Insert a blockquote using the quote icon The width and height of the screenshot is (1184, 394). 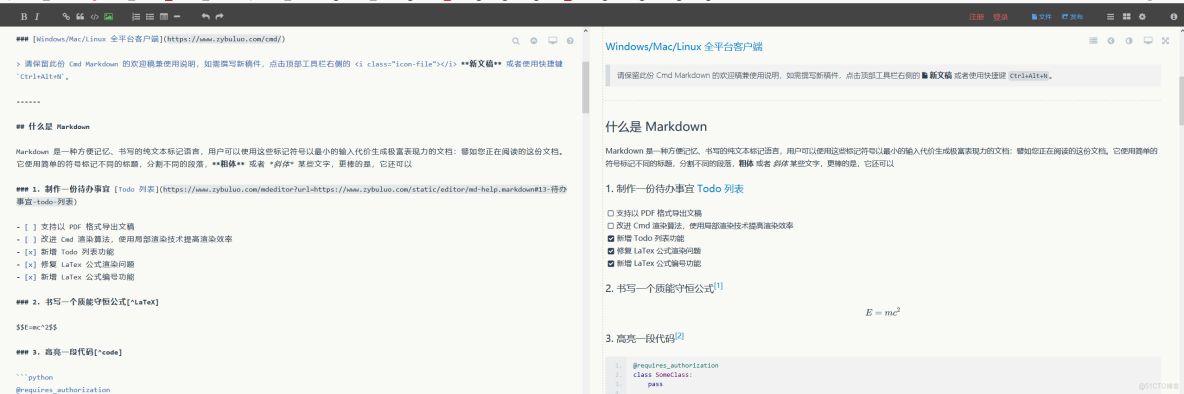(79, 16)
